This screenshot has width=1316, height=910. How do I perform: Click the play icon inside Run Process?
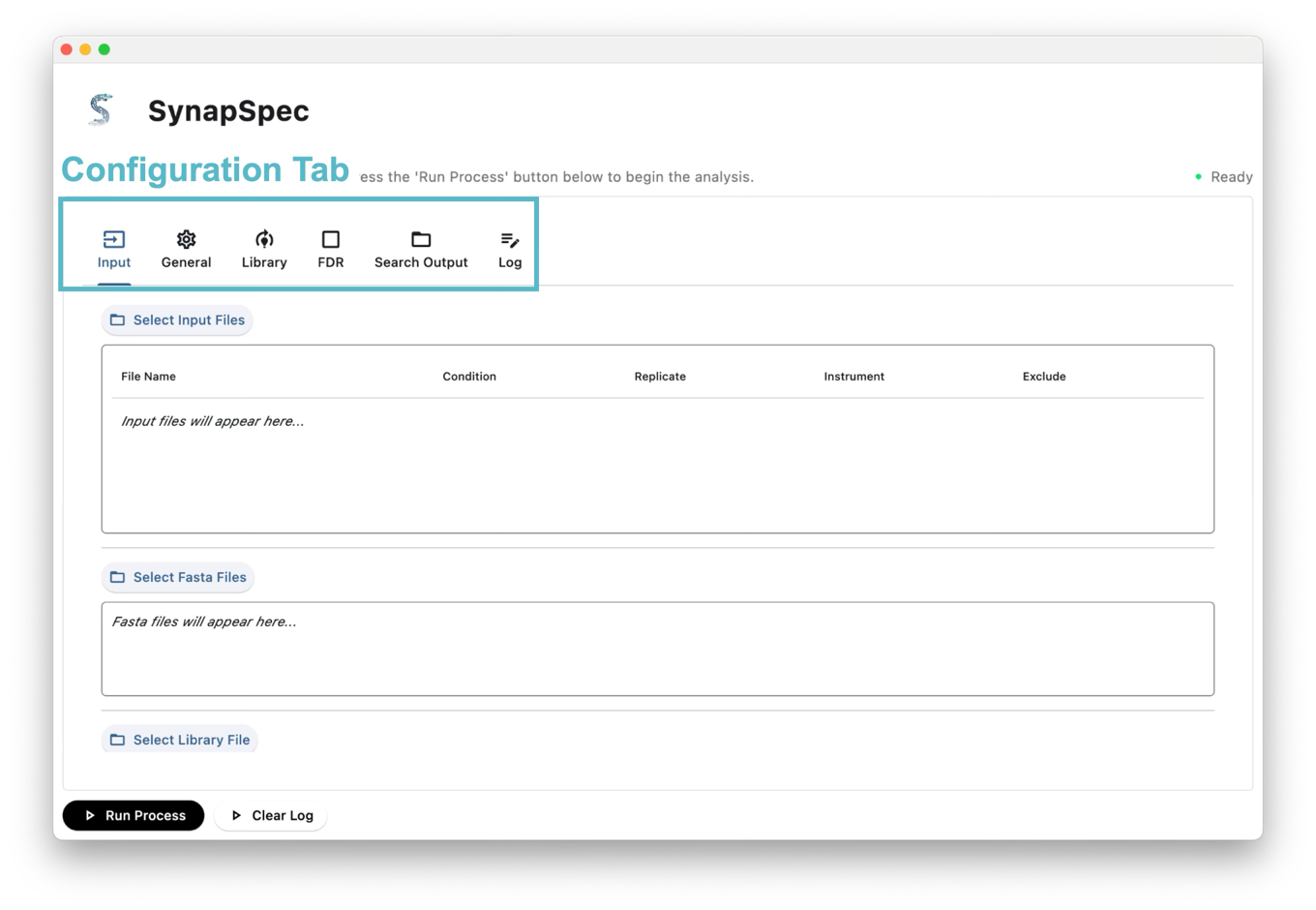[91, 815]
